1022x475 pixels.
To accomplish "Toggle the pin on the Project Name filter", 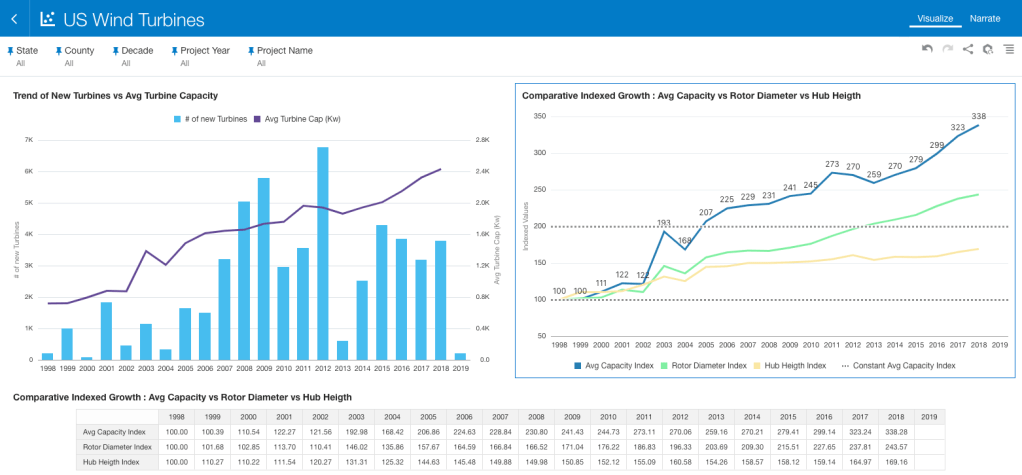I will [251, 50].
